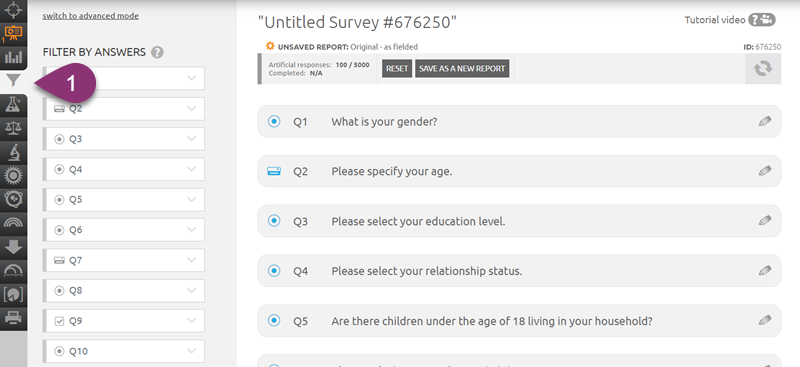
Task: Open the filter funnel icon in sidebar
Action: (x=14, y=81)
